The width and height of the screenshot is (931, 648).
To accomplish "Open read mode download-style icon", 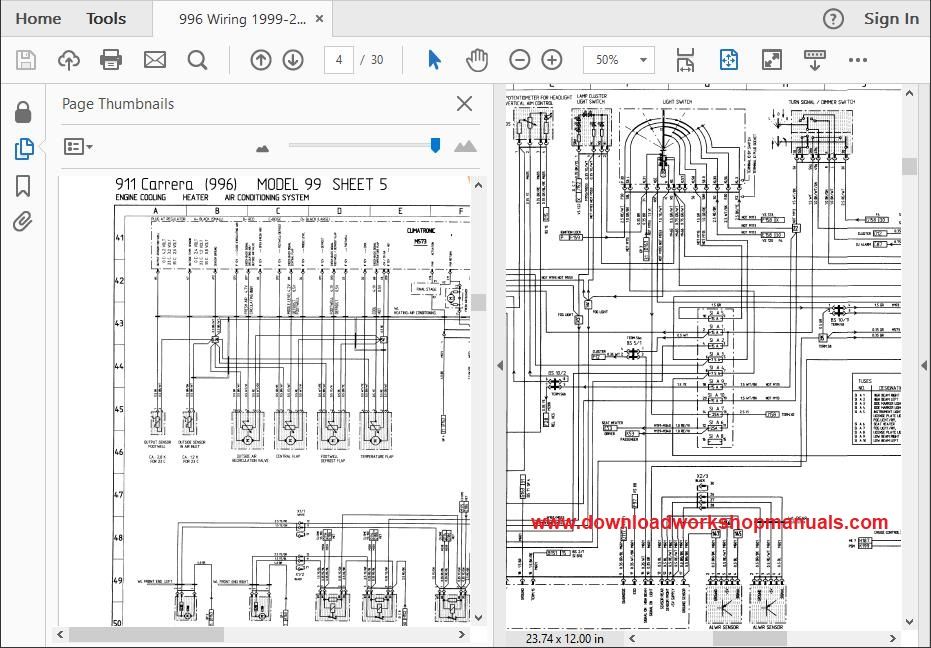I will [815, 60].
